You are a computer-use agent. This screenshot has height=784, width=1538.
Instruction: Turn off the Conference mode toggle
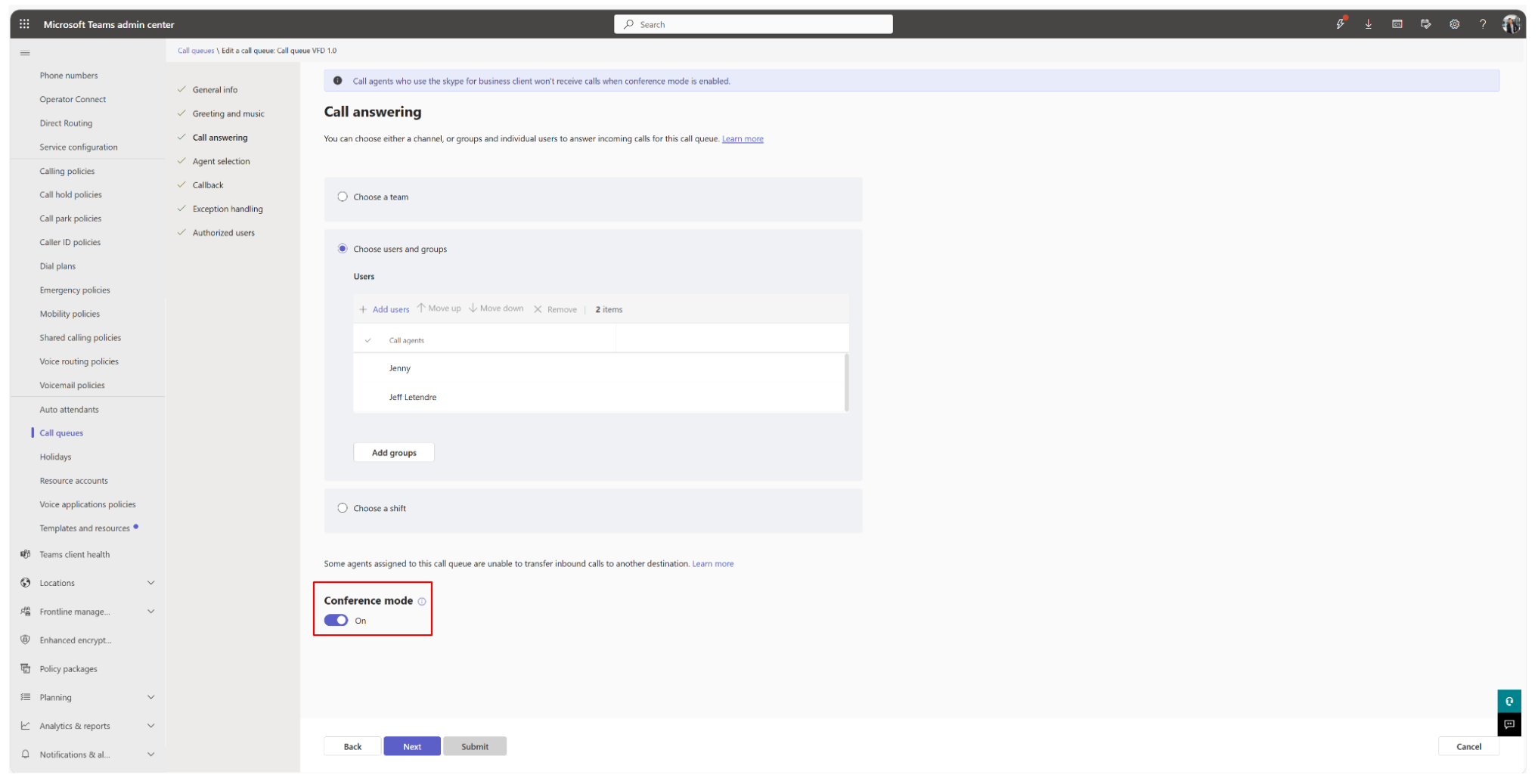(x=336, y=621)
